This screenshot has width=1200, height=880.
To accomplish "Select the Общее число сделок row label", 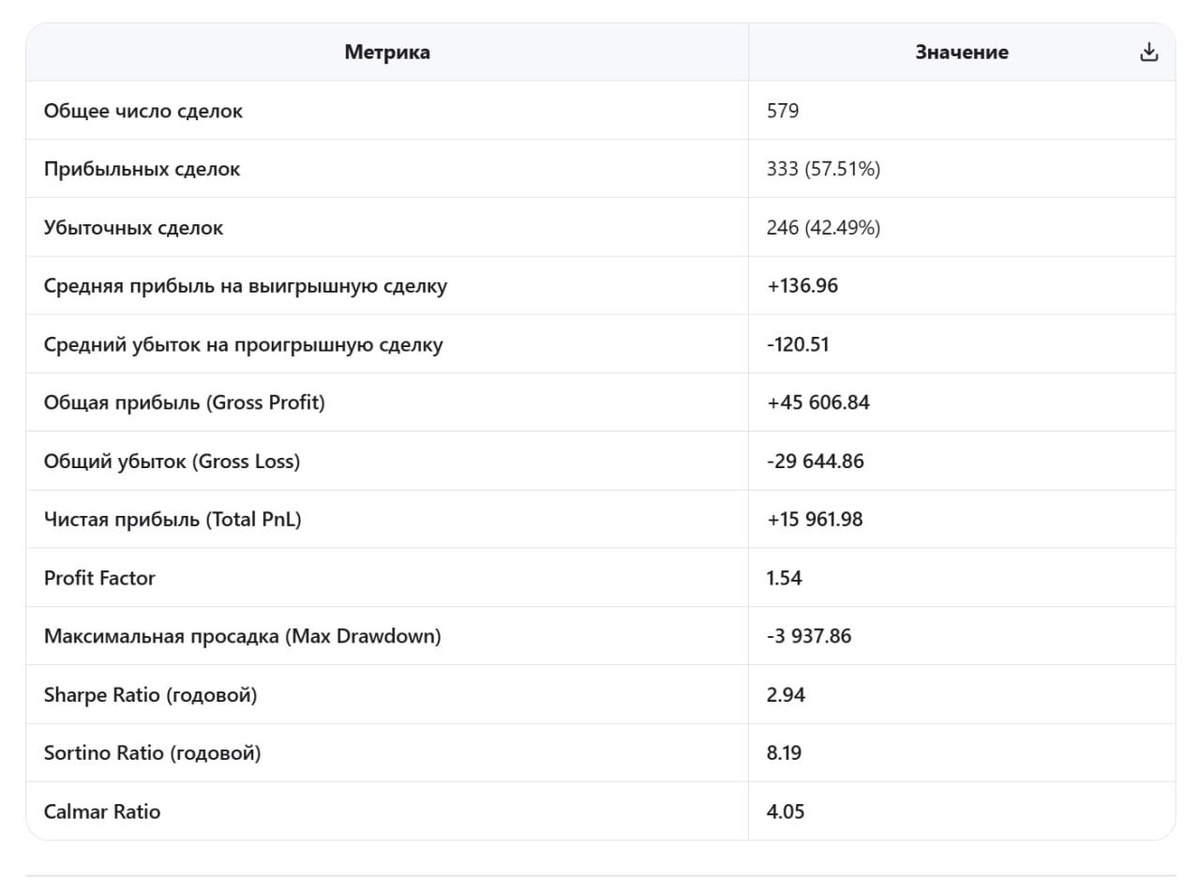I will coord(143,111).
